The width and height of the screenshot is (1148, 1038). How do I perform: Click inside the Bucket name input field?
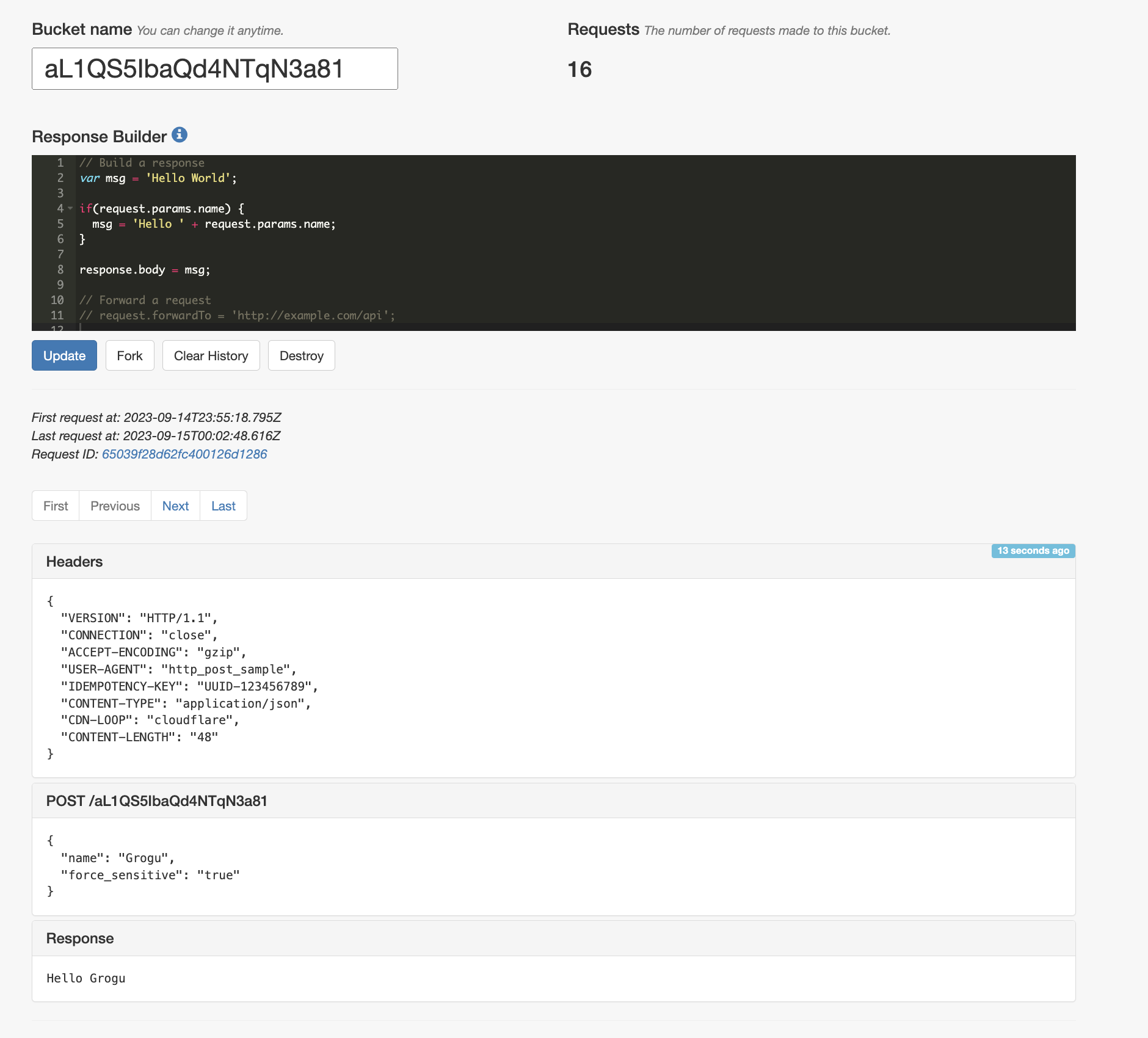click(214, 68)
